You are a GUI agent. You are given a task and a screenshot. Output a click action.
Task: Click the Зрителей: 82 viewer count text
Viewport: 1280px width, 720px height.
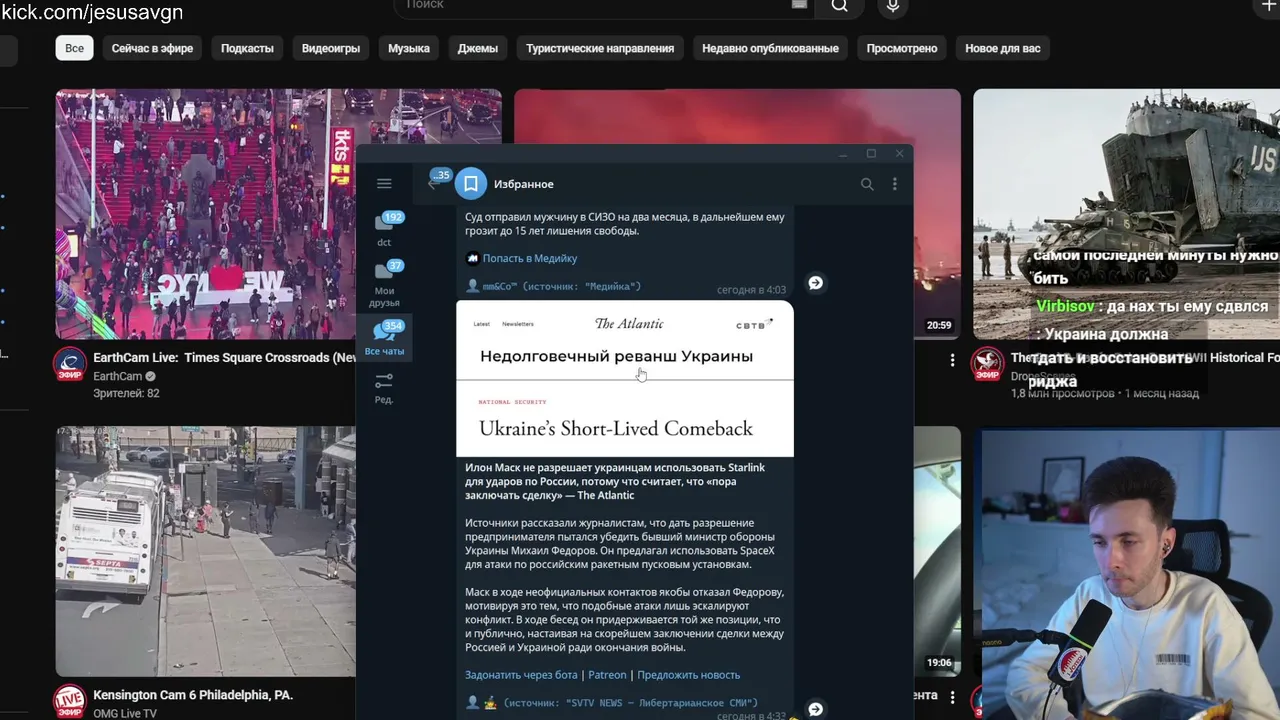point(126,393)
